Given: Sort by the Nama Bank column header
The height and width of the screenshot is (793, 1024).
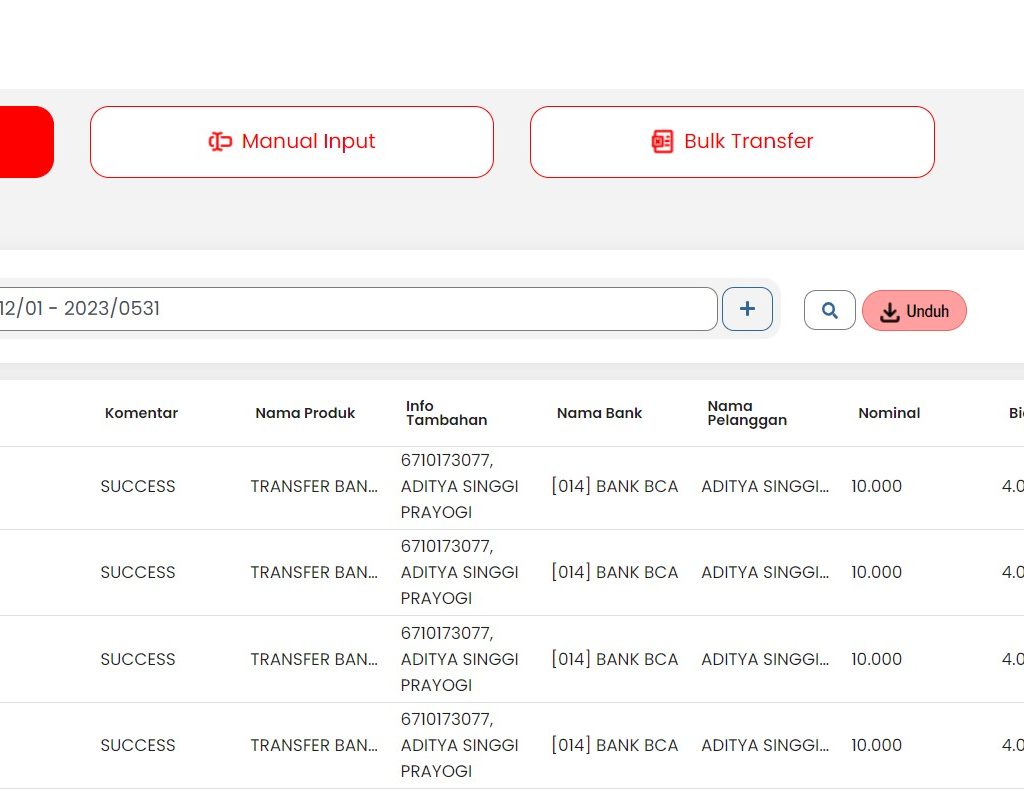Looking at the screenshot, I should coord(599,413).
